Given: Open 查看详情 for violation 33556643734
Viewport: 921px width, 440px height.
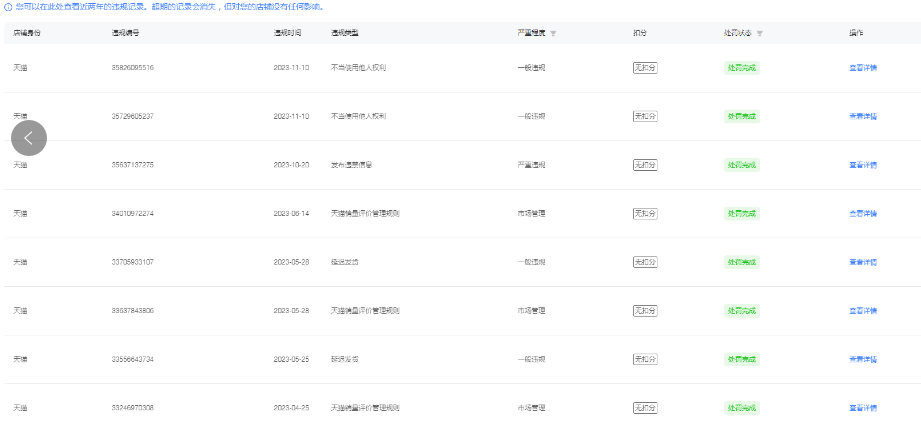Looking at the screenshot, I should point(862,359).
